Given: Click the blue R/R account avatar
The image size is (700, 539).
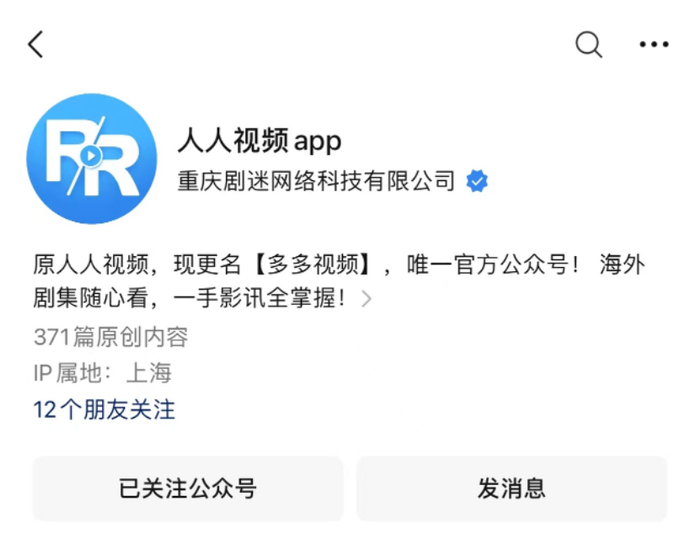Looking at the screenshot, I should pyautogui.click(x=92, y=159).
